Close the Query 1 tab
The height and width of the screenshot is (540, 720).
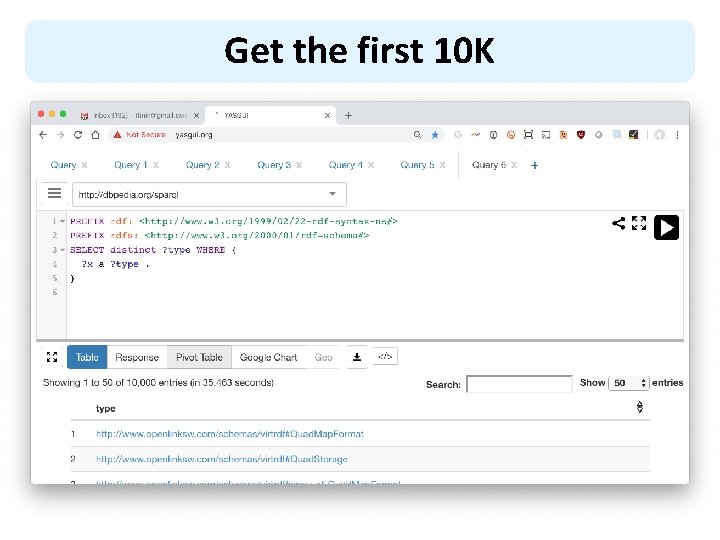(156, 165)
